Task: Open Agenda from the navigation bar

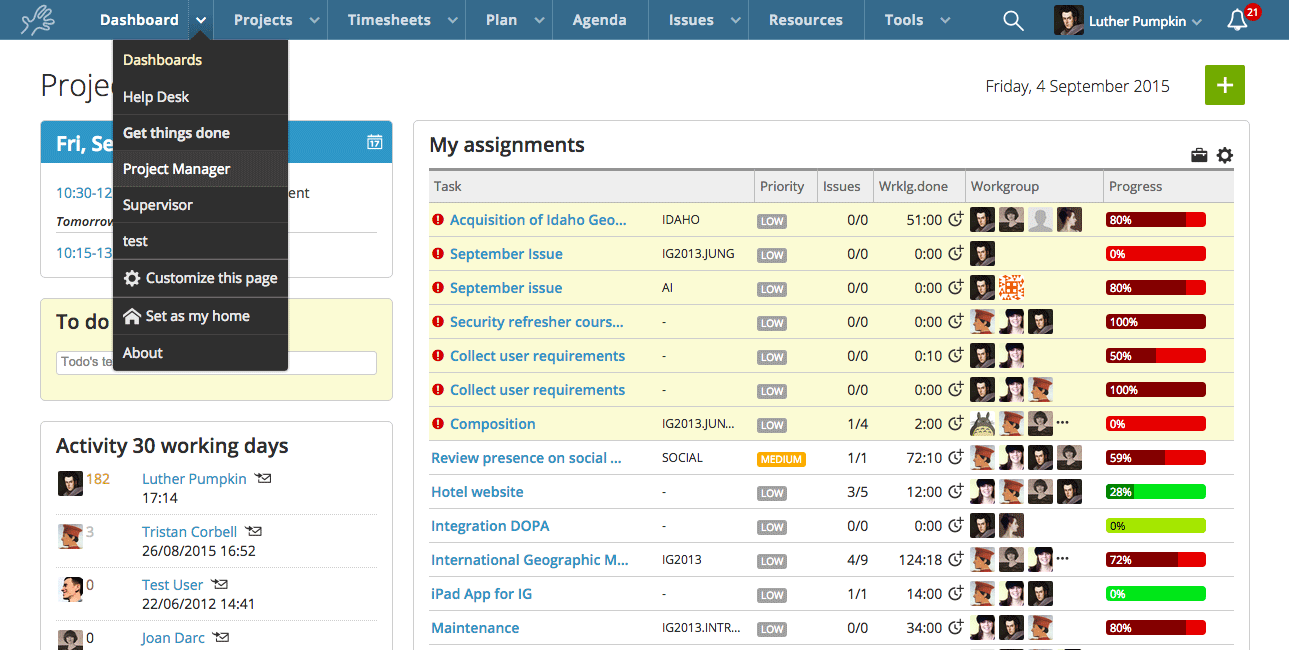Action: click(599, 19)
